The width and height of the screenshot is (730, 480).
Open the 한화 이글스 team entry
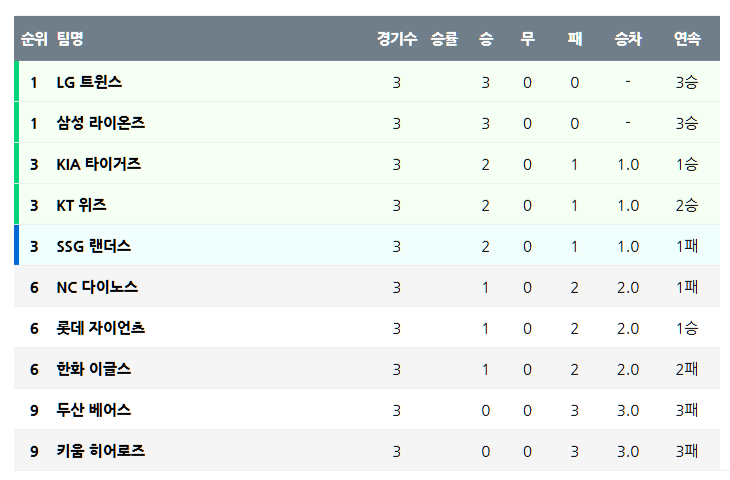tap(93, 369)
